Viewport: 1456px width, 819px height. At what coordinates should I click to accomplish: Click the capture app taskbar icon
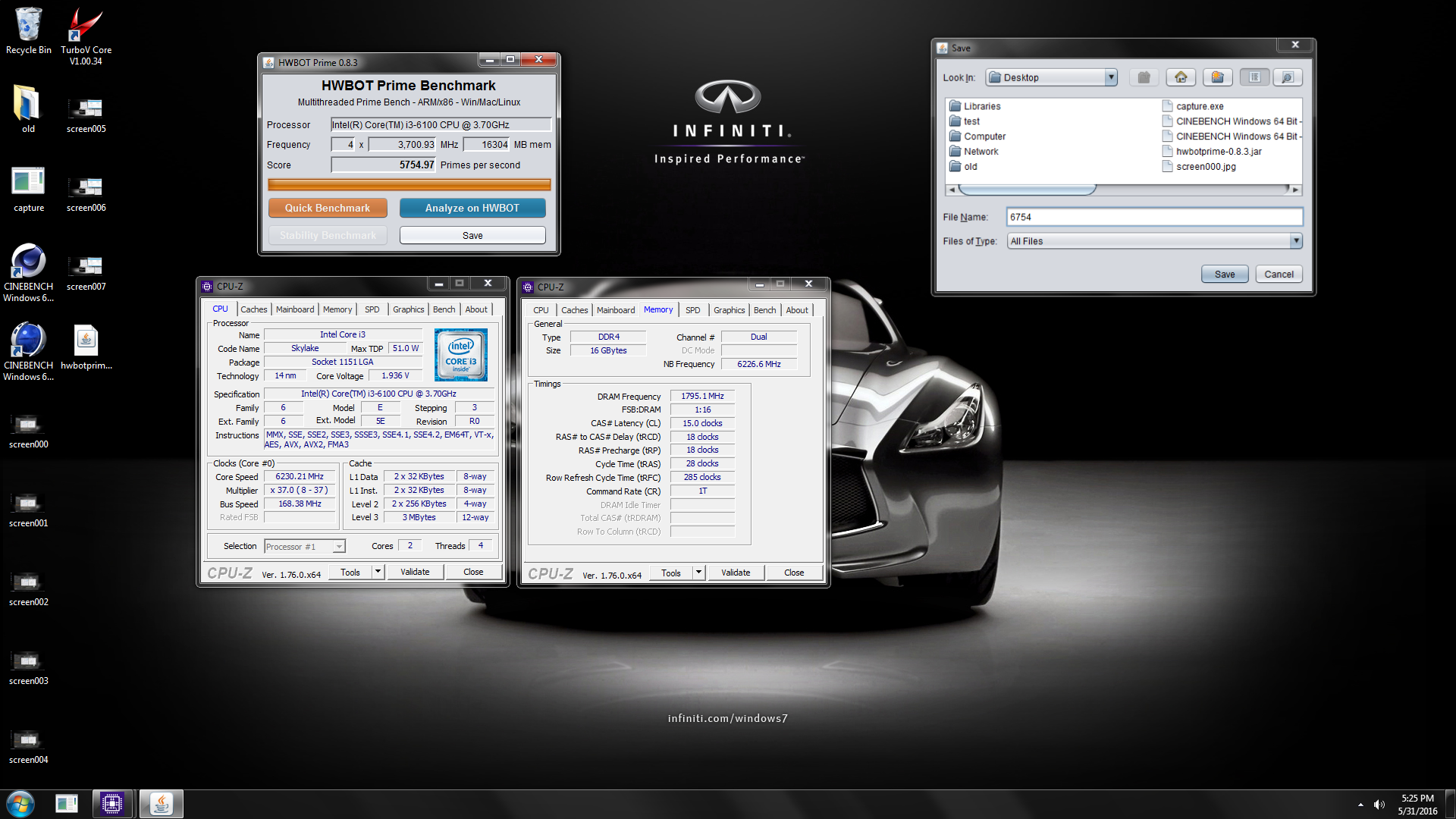coord(67,804)
